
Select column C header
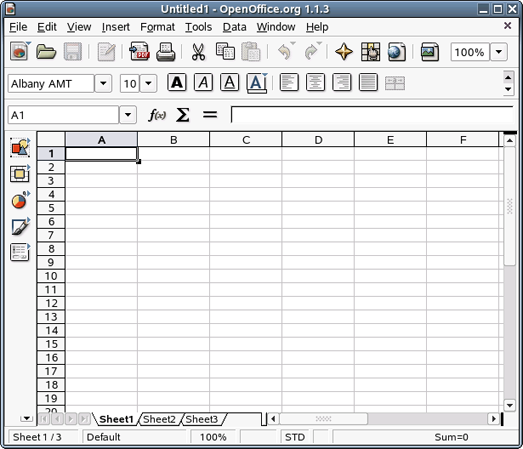(x=246, y=140)
